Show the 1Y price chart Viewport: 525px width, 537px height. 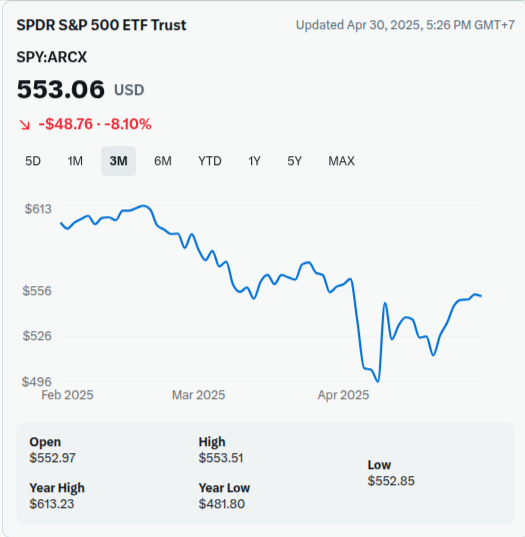point(254,161)
